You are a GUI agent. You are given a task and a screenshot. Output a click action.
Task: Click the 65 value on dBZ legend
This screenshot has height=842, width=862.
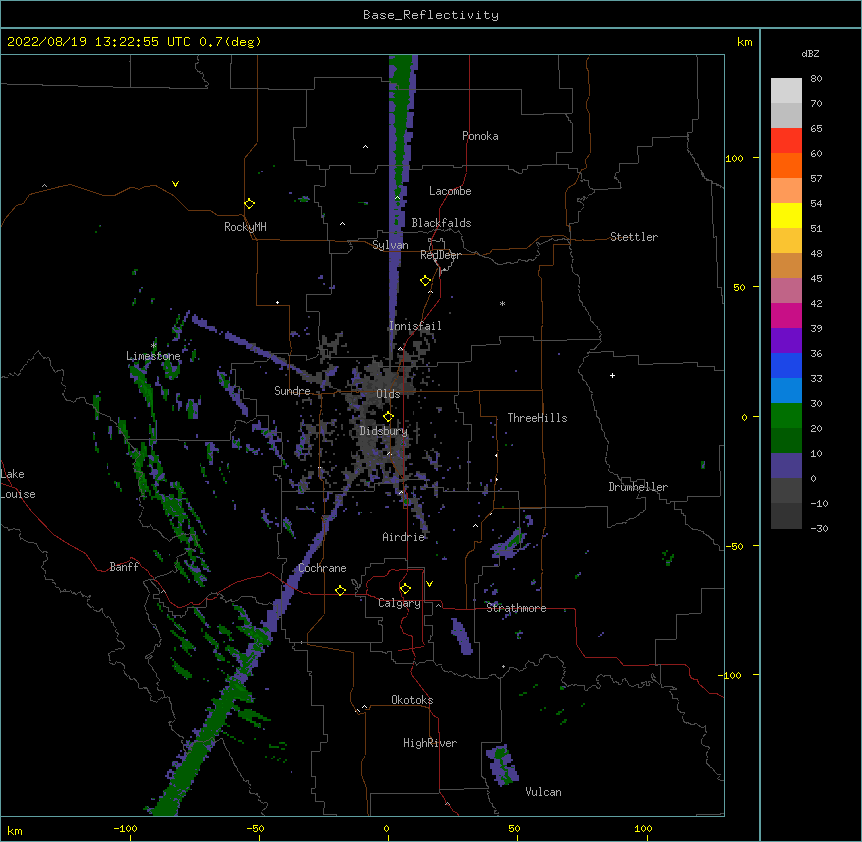coord(816,129)
